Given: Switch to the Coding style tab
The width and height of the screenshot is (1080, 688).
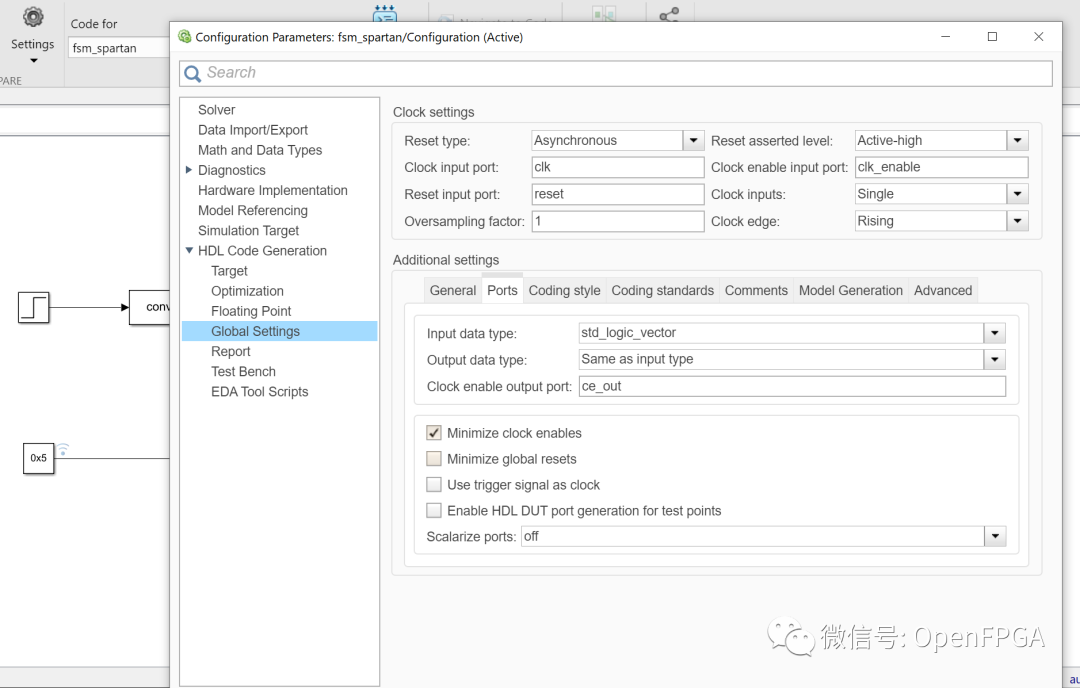Looking at the screenshot, I should [564, 291].
